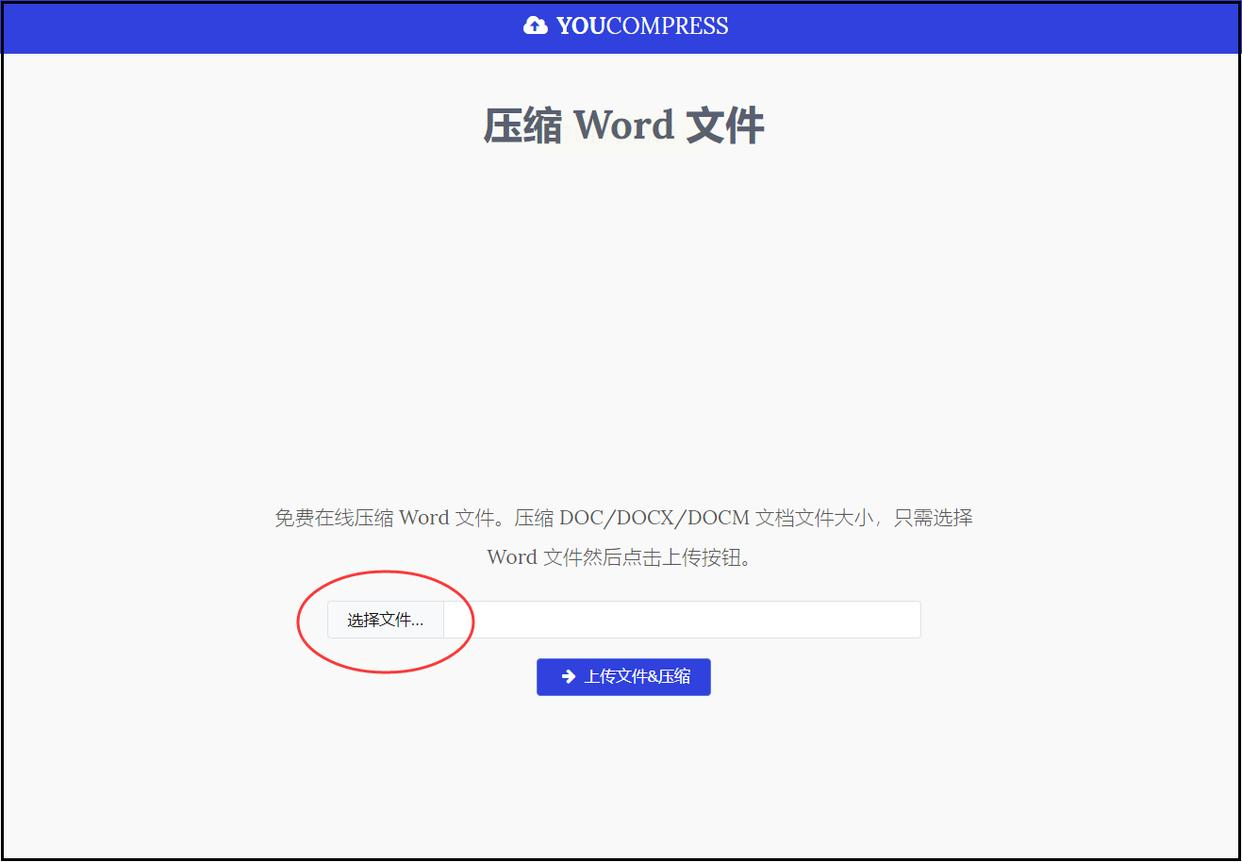Image resolution: width=1242 pixels, height=862 pixels.
Task: Click the description line starting with 免费在线压缩 Word 文件
Action: tap(624, 518)
